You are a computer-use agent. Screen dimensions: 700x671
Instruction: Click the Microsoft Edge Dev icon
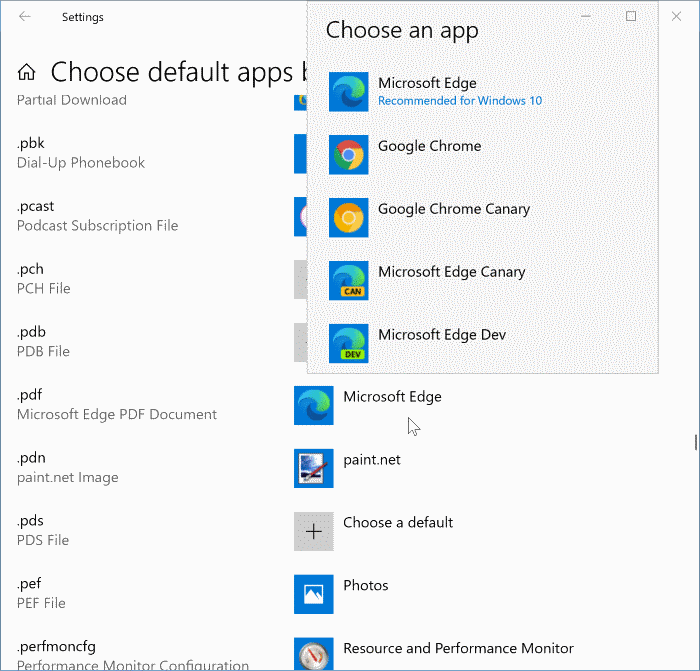pyautogui.click(x=349, y=343)
